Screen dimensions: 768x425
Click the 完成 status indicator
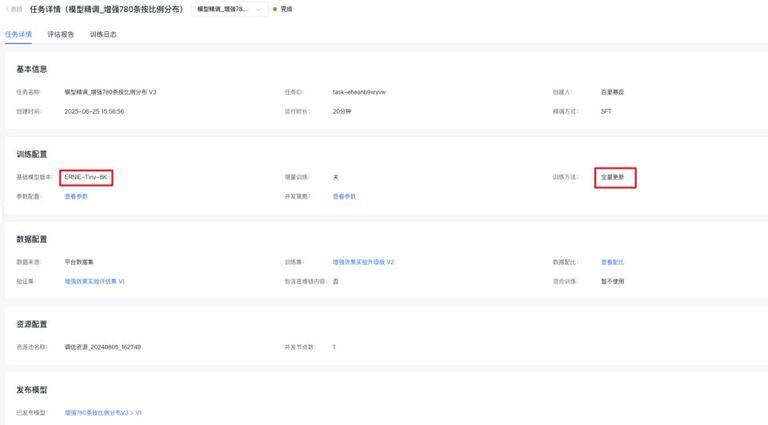tap(283, 9)
